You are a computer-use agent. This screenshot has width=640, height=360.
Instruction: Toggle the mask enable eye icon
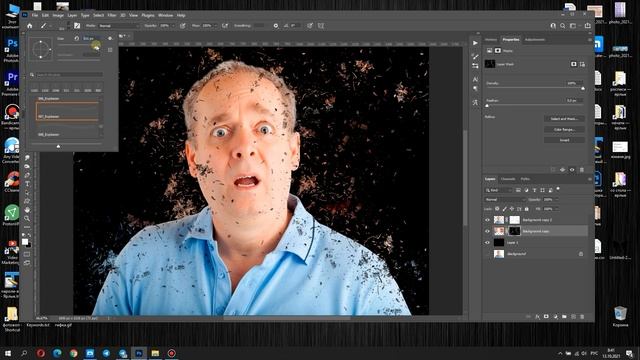tap(572, 170)
